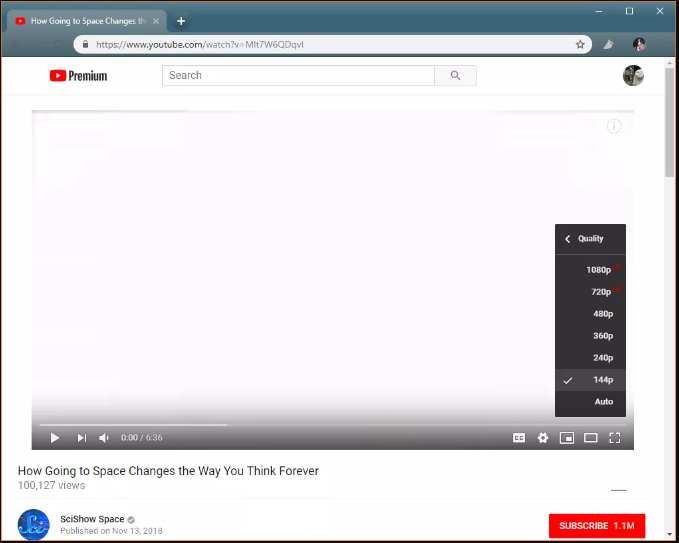Click the scrollbar down arrow
This screenshot has width=679, height=543.
pos(669,534)
